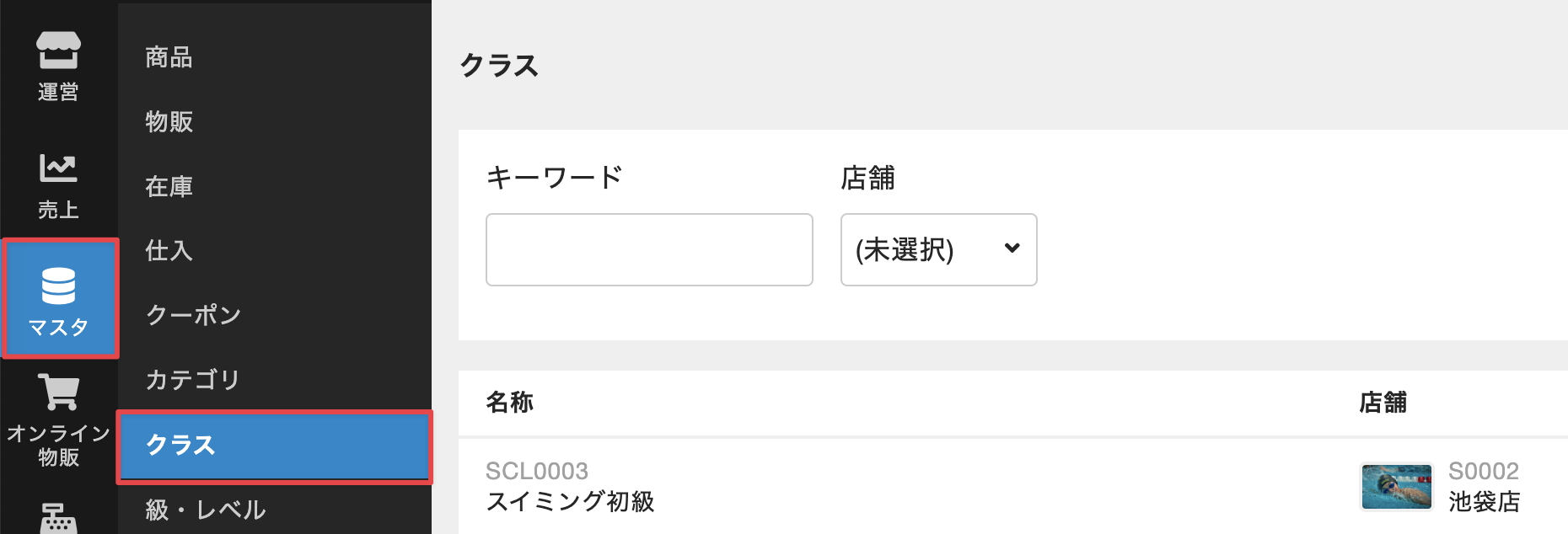
Task: Click the S0002 池袋店 store label
Action: click(x=1484, y=487)
